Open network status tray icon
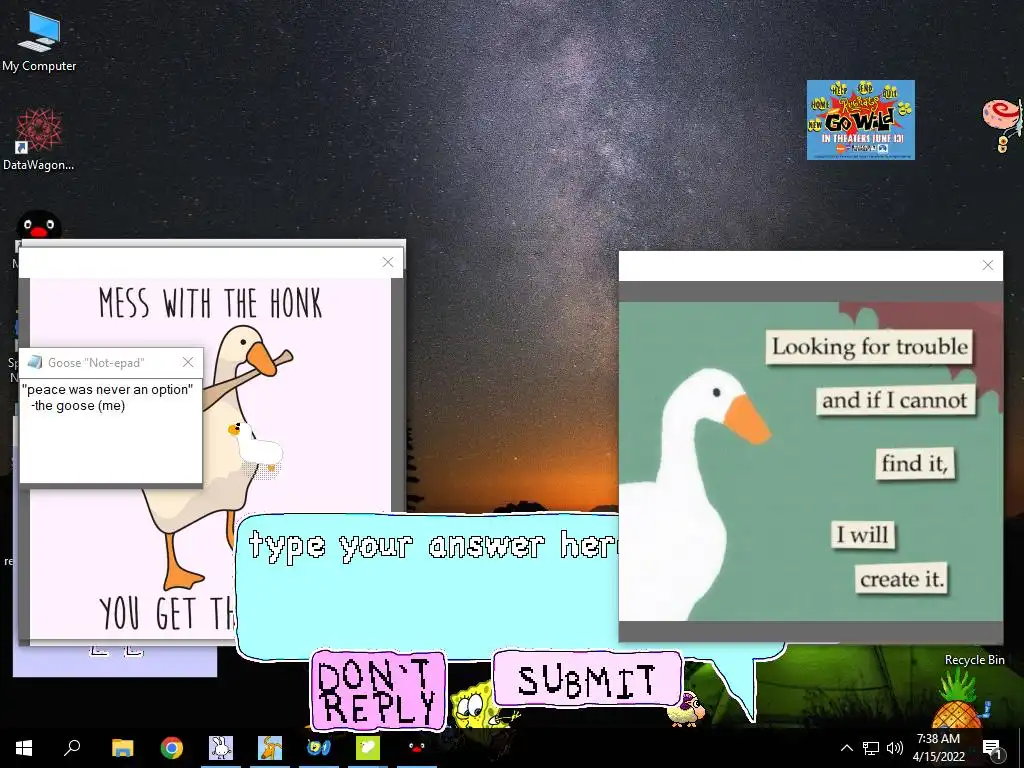Screen dimensions: 1024x768 tap(871, 748)
